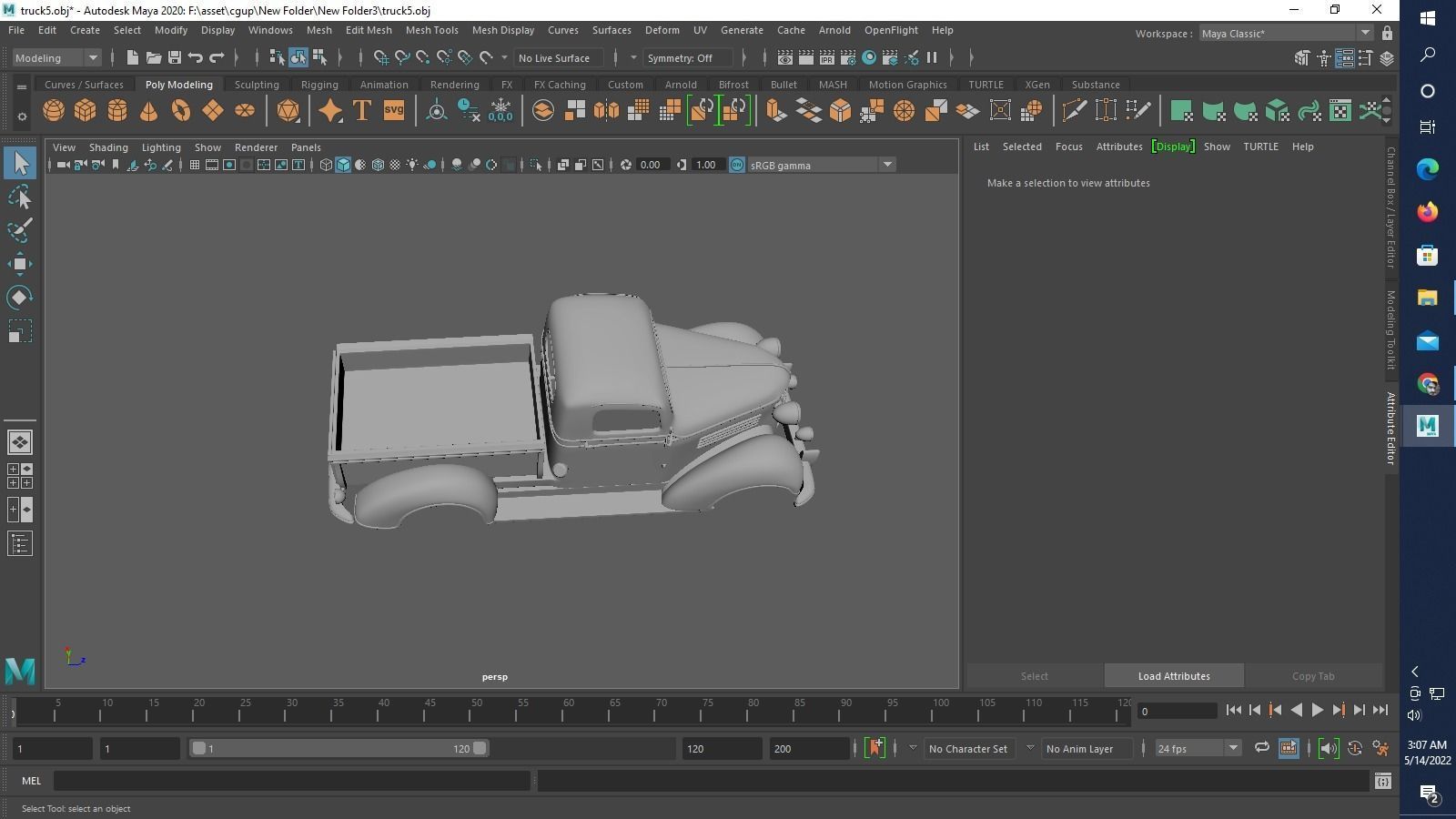Open the Modeling menu set dropdown
This screenshot has width=1456, height=819.
pos(56,58)
